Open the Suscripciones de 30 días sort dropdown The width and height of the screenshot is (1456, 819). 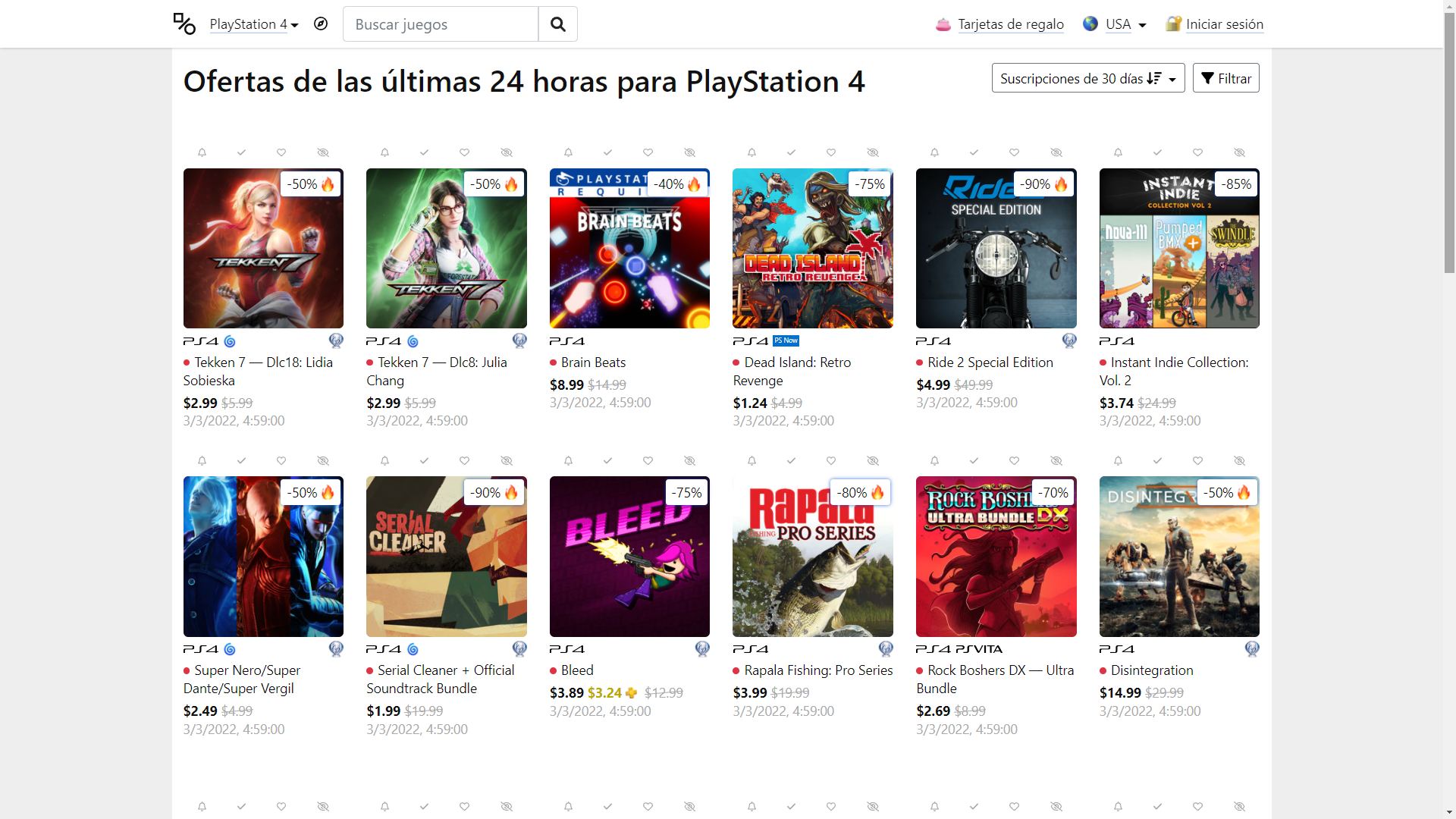click(1088, 78)
